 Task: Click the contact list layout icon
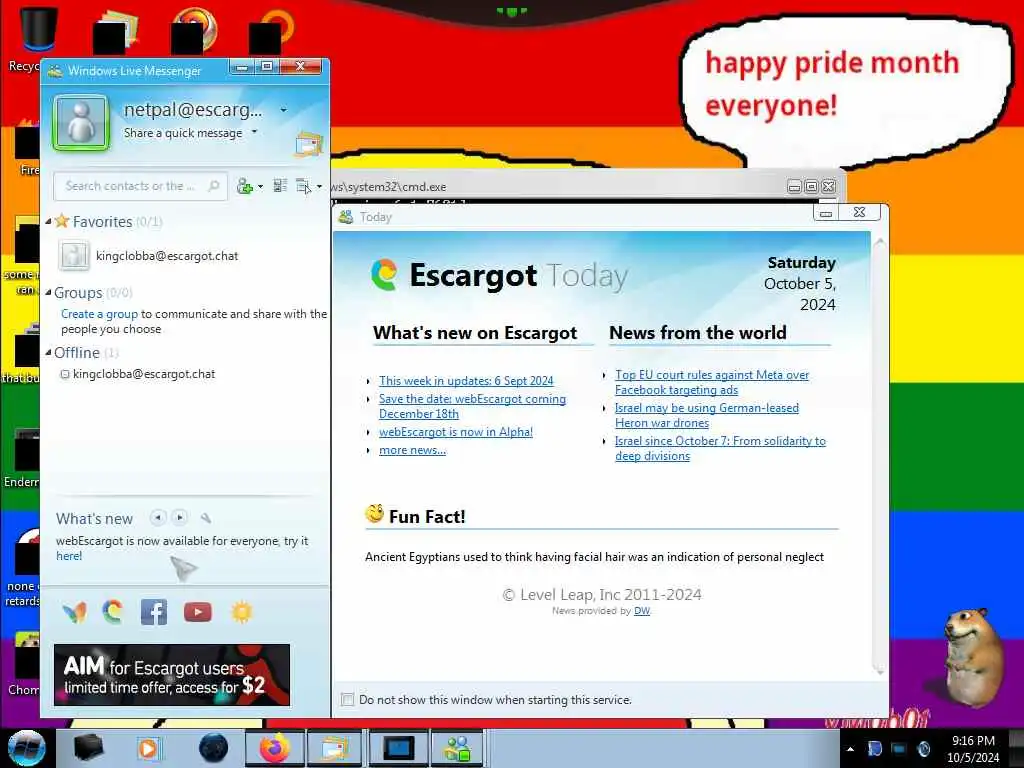click(280, 186)
